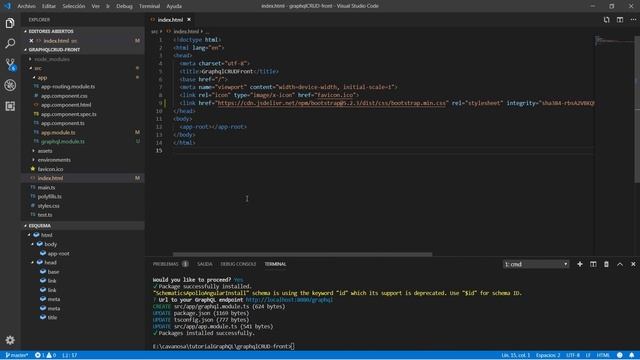640x360 pixels.
Task: Click the feedback smiley in status bar
Action: click(x=620, y=355)
